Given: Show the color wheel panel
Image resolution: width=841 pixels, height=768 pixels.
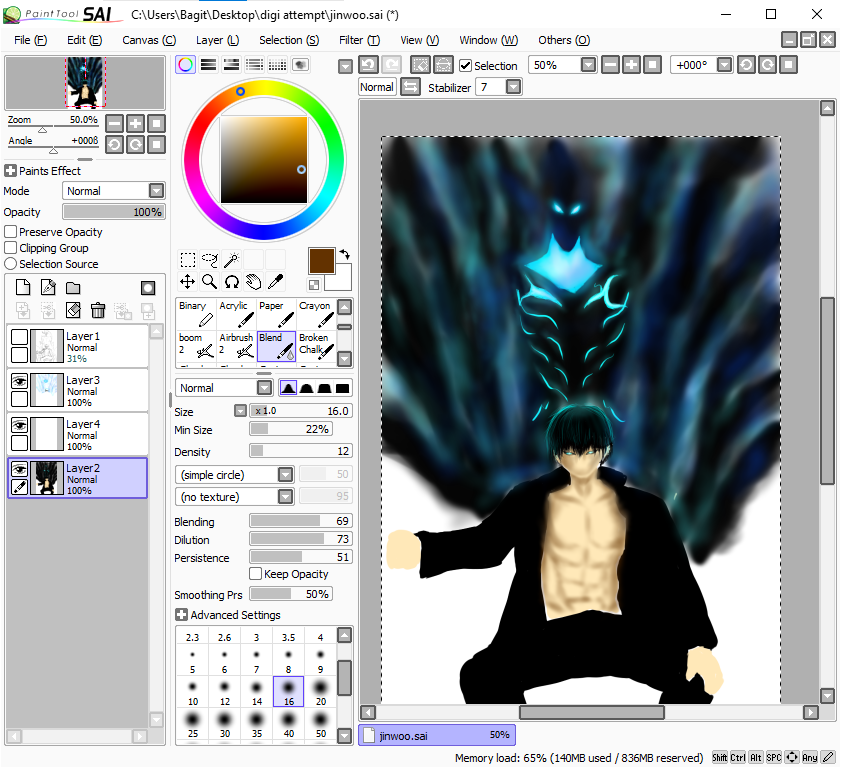Looking at the screenshot, I should click(x=186, y=65).
